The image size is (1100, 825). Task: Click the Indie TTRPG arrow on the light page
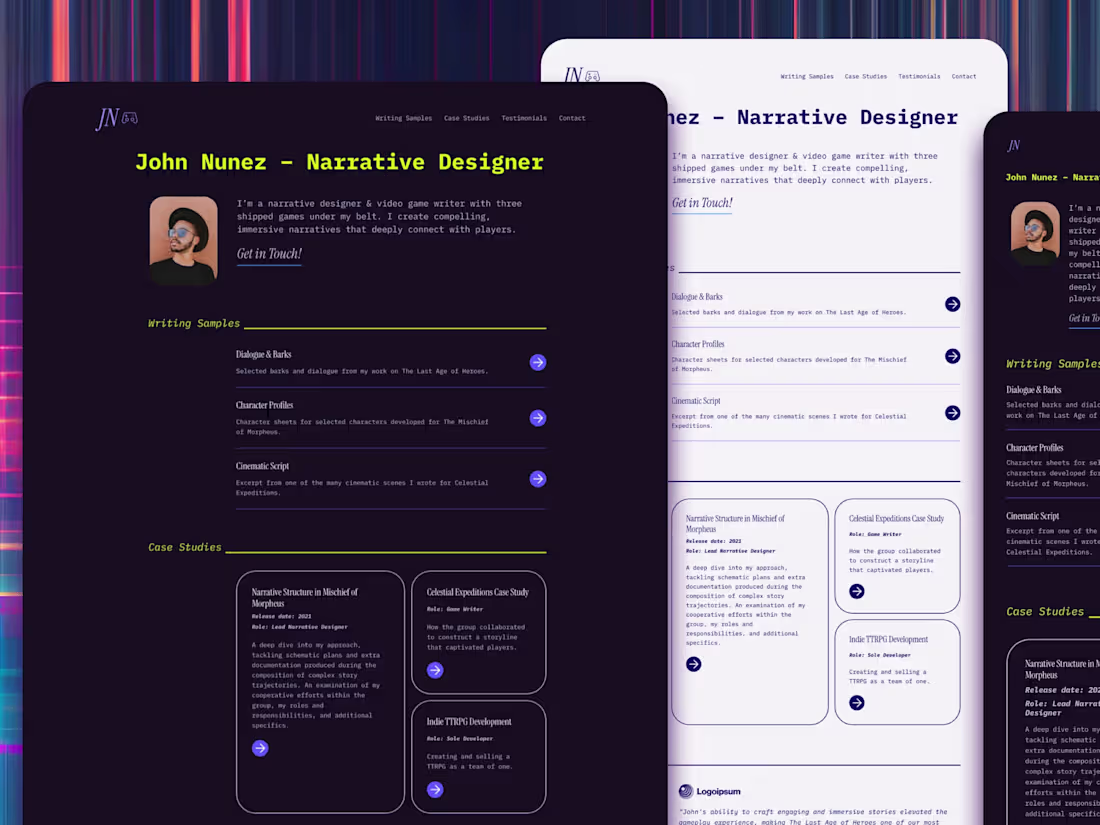tap(856, 703)
